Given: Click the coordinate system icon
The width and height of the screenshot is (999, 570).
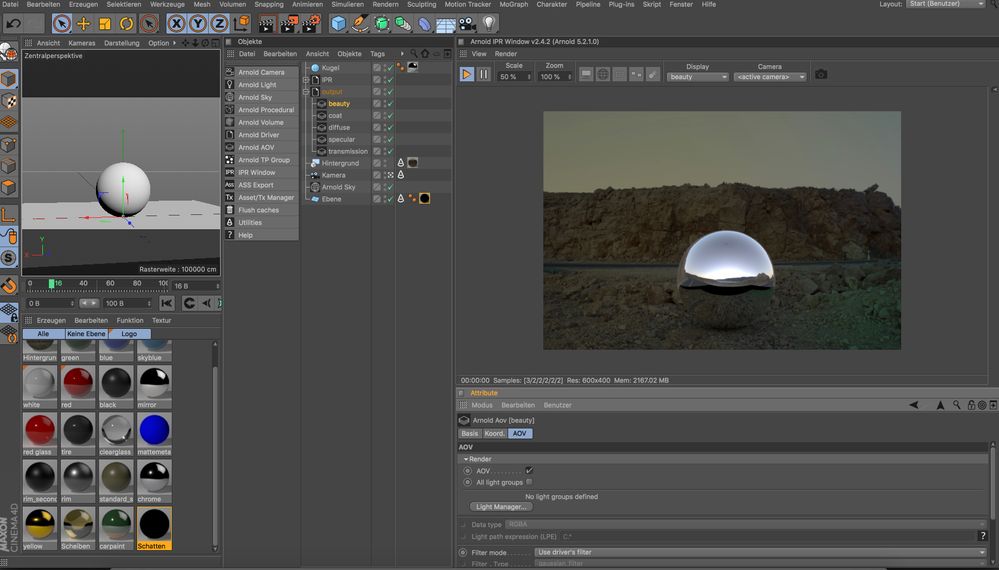Looking at the screenshot, I should click(x=241, y=24).
